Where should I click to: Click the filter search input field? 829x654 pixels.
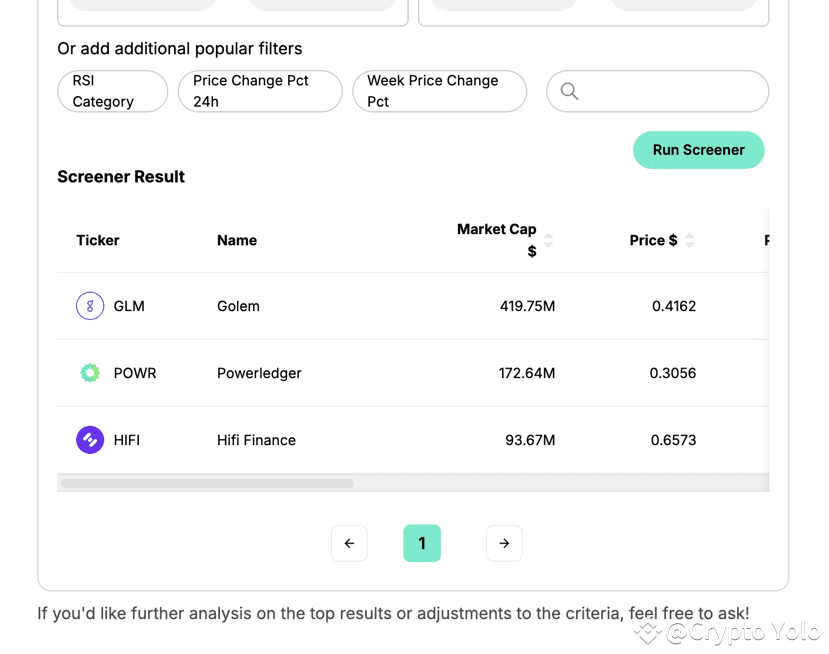(x=657, y=91)
